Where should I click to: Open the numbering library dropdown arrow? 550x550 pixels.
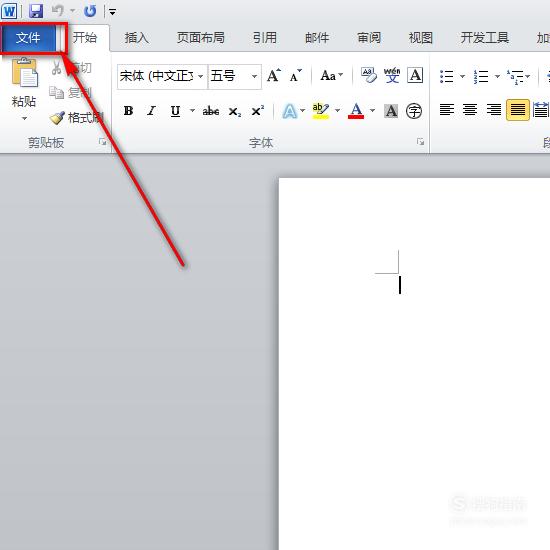[x=497, y=76]
